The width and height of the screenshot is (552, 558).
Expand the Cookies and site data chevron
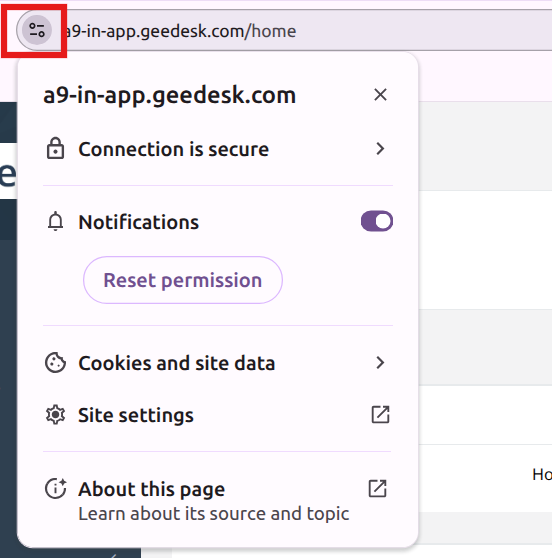380,363
